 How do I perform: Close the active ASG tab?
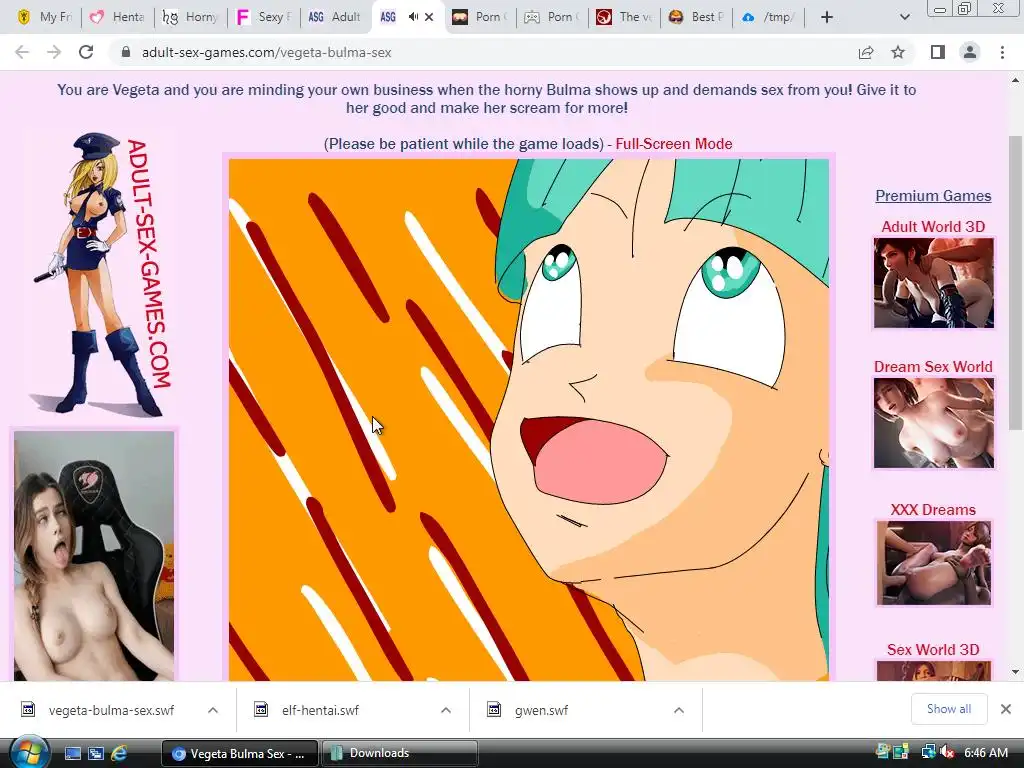429,17
